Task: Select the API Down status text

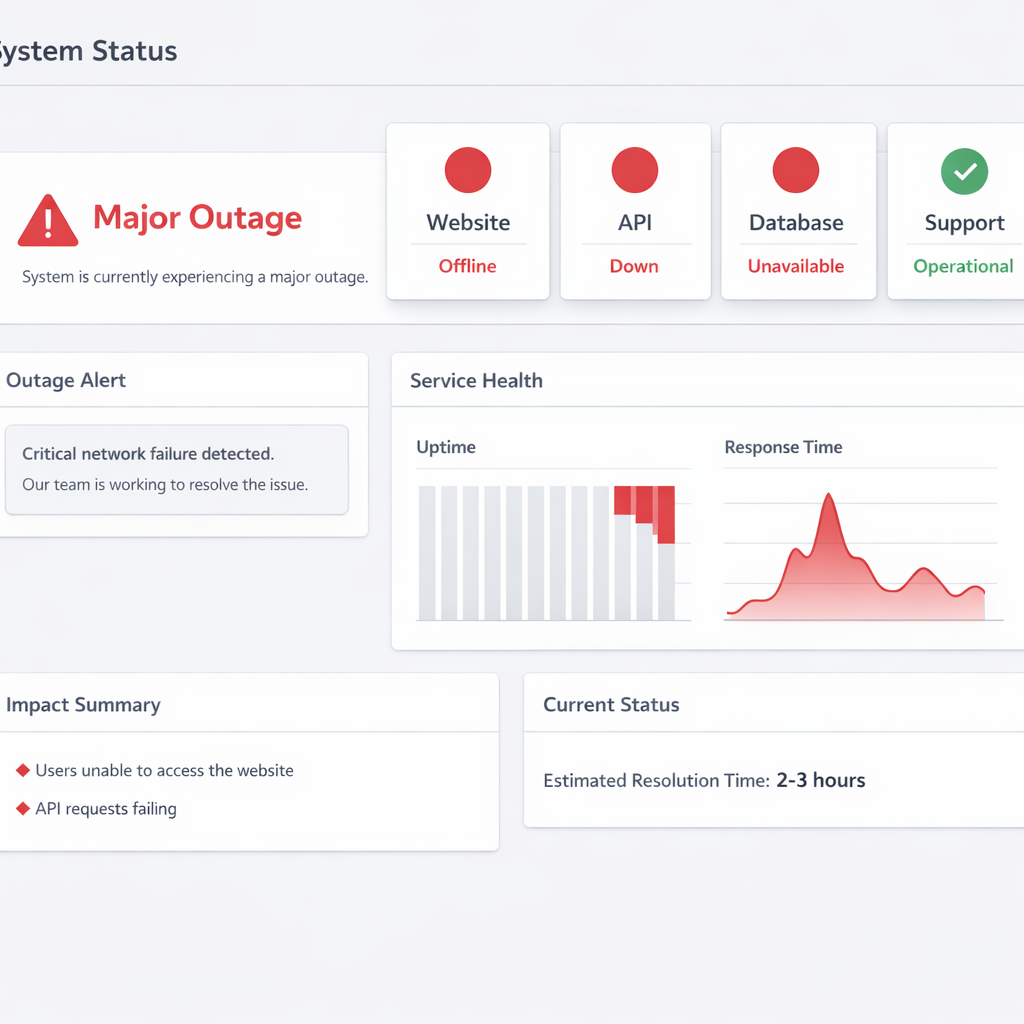Action: coord(634,266)
